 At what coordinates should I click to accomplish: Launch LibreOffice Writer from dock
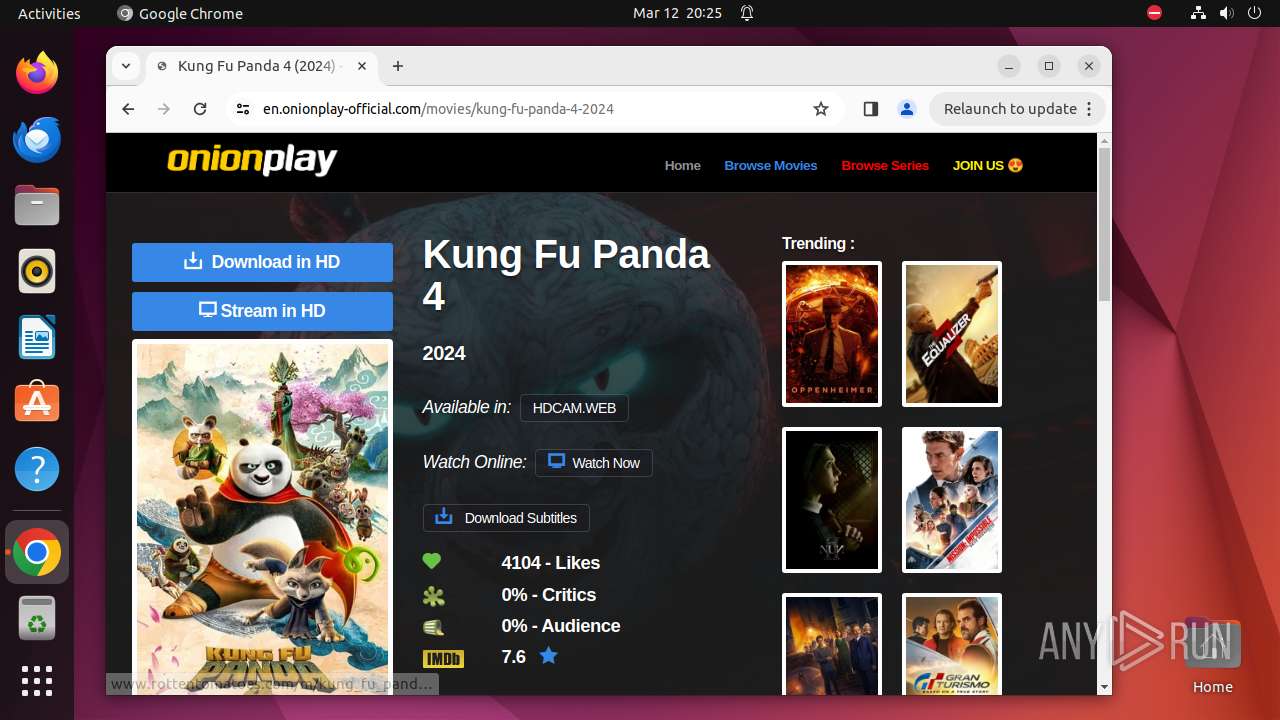37,337
